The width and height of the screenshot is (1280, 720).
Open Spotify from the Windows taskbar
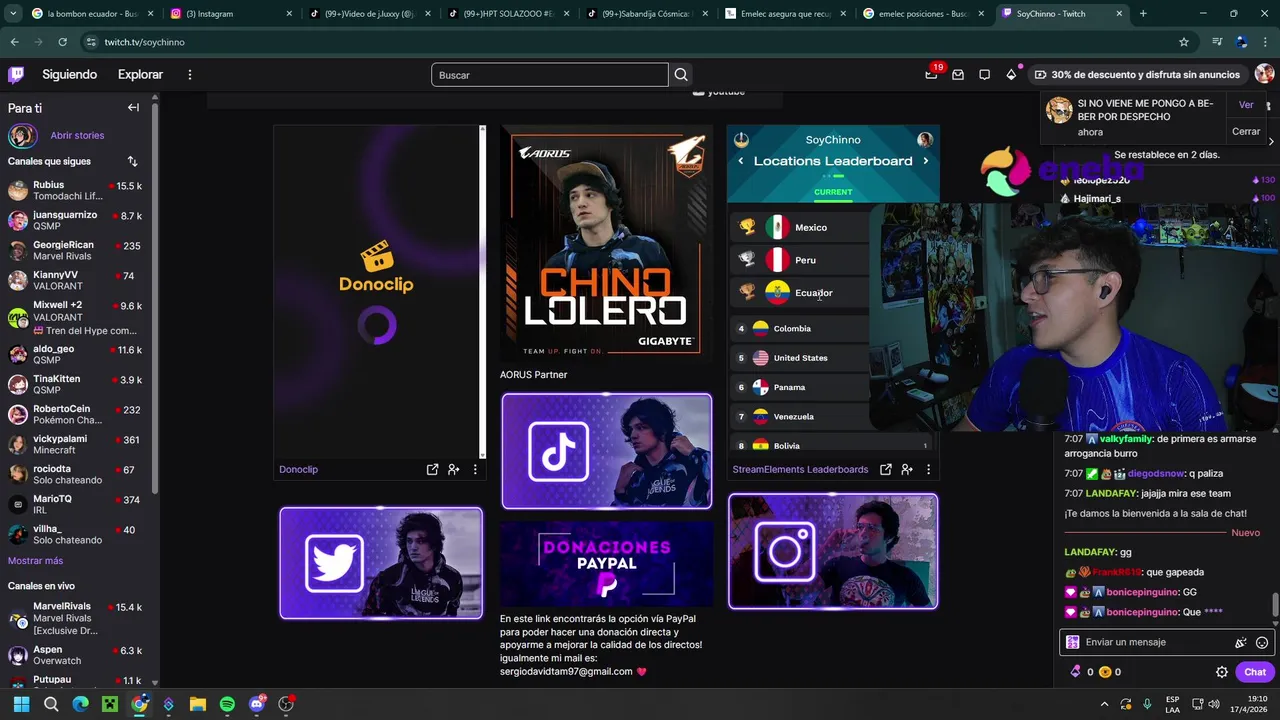click(x=227, y=704)
